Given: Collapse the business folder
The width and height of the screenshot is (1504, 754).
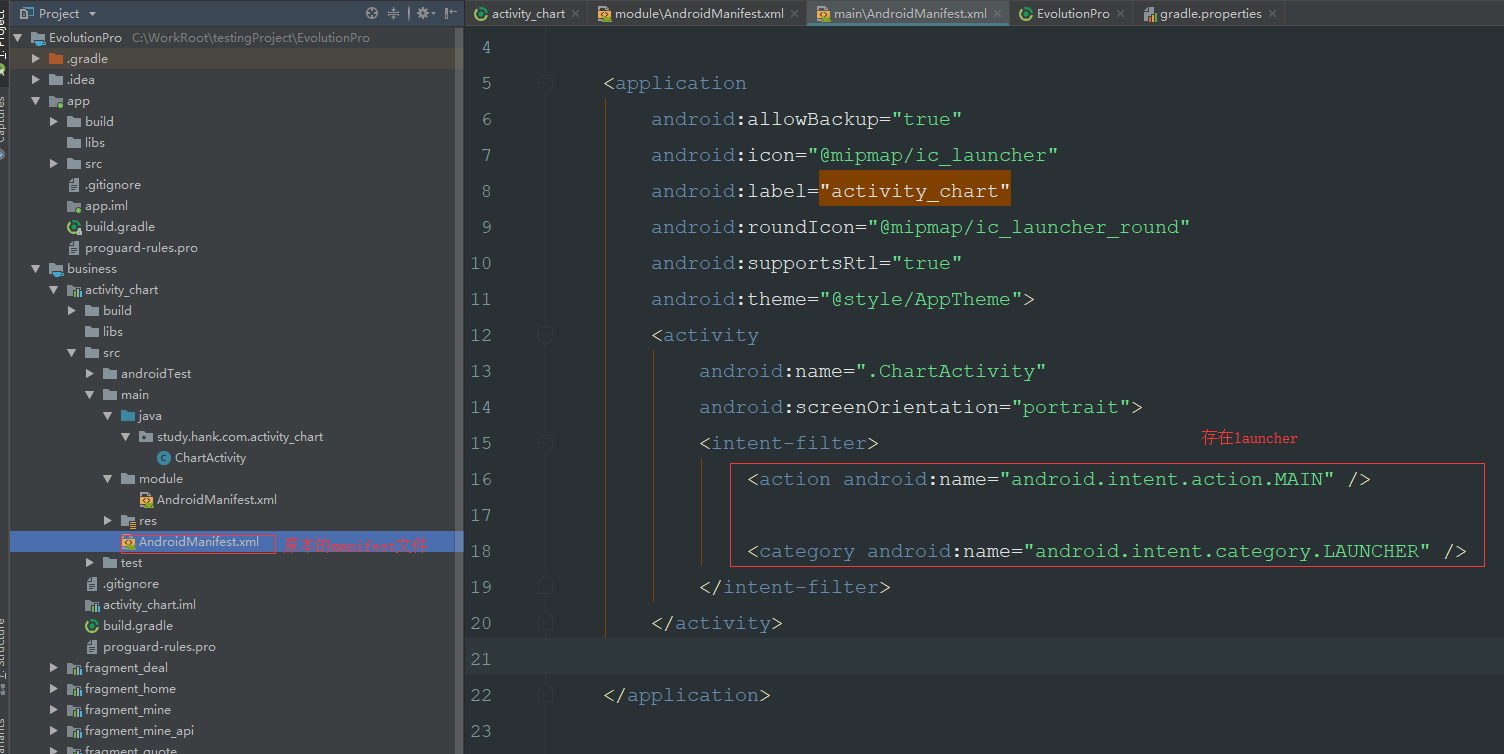Looking at the screenshot, I should [36, 269].
